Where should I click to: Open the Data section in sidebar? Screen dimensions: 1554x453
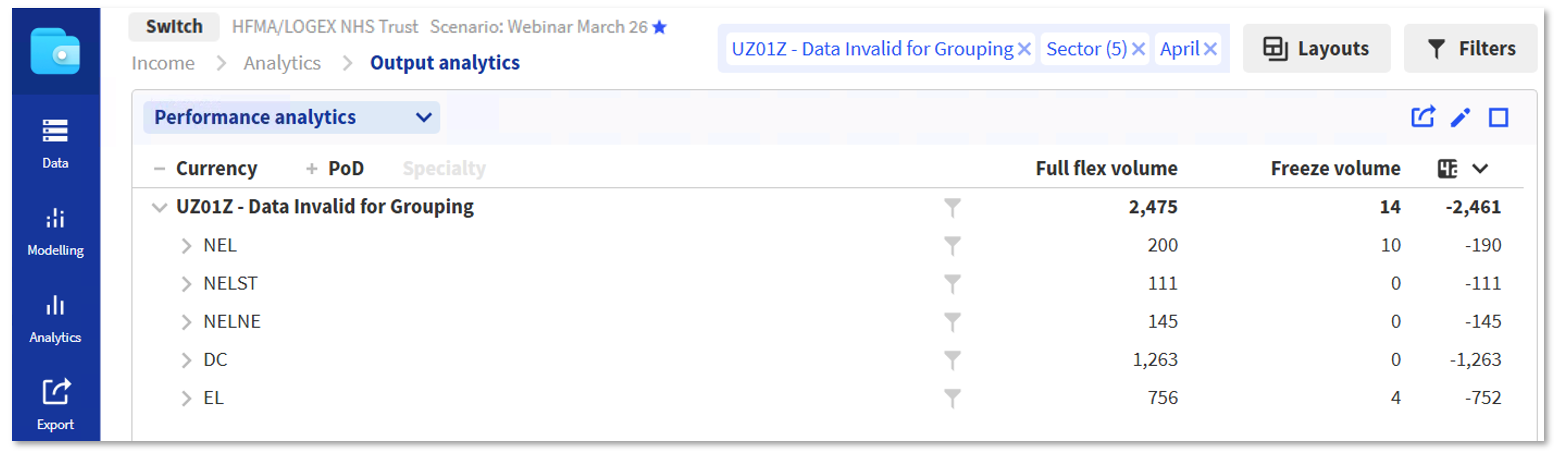(x=55, y=142)
